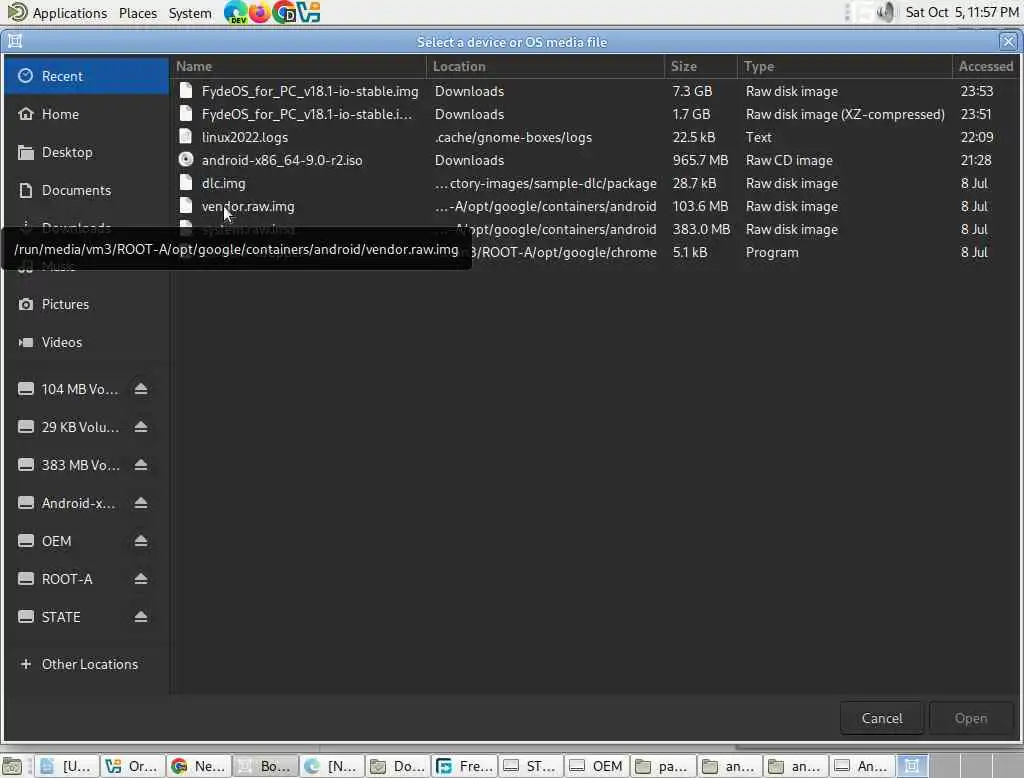Click the dlc.img file icon
This screenshot has width=1024, height=778.
(186, 183)
